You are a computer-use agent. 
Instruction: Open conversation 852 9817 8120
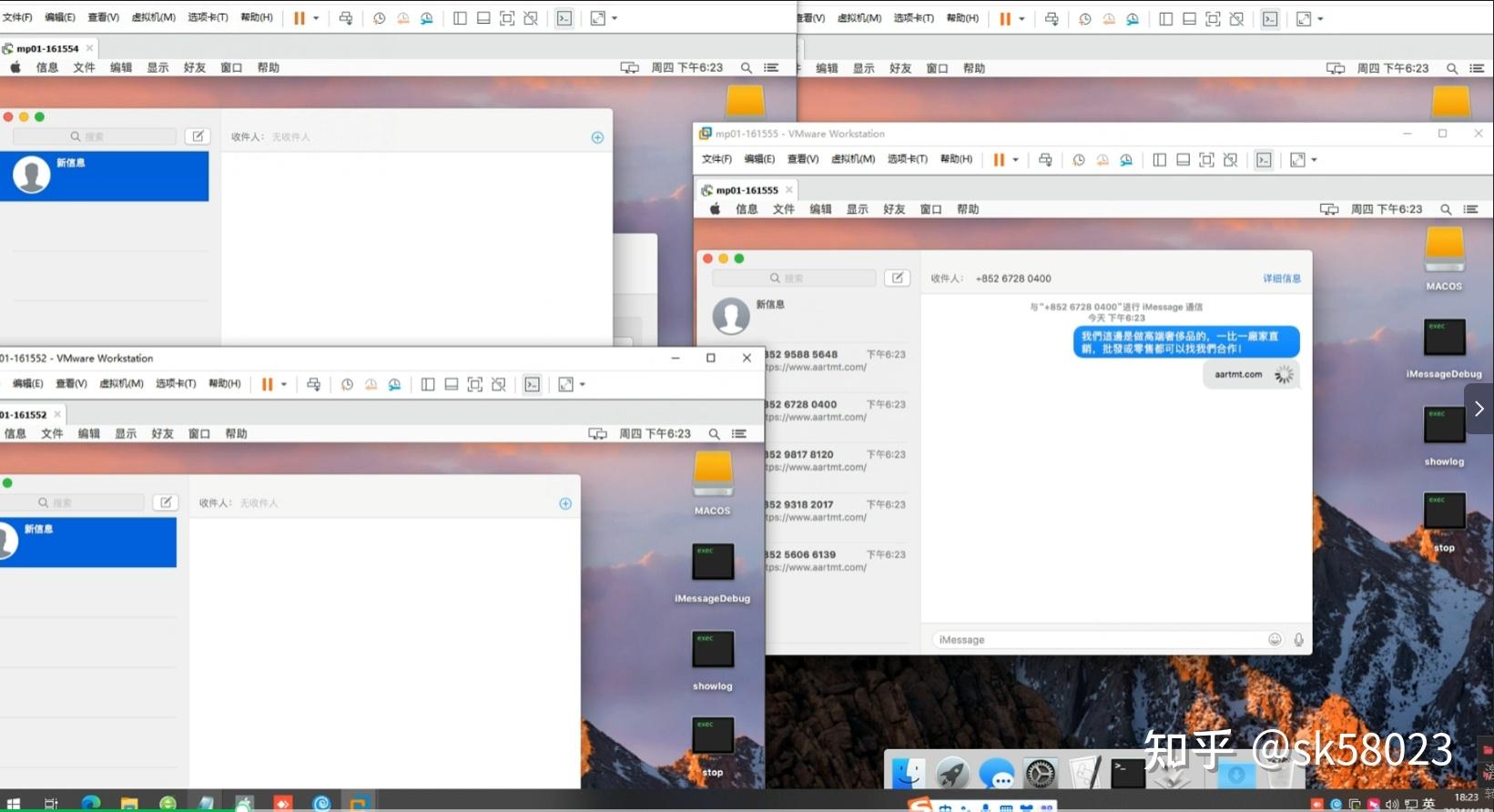click(x=836, y=461)
